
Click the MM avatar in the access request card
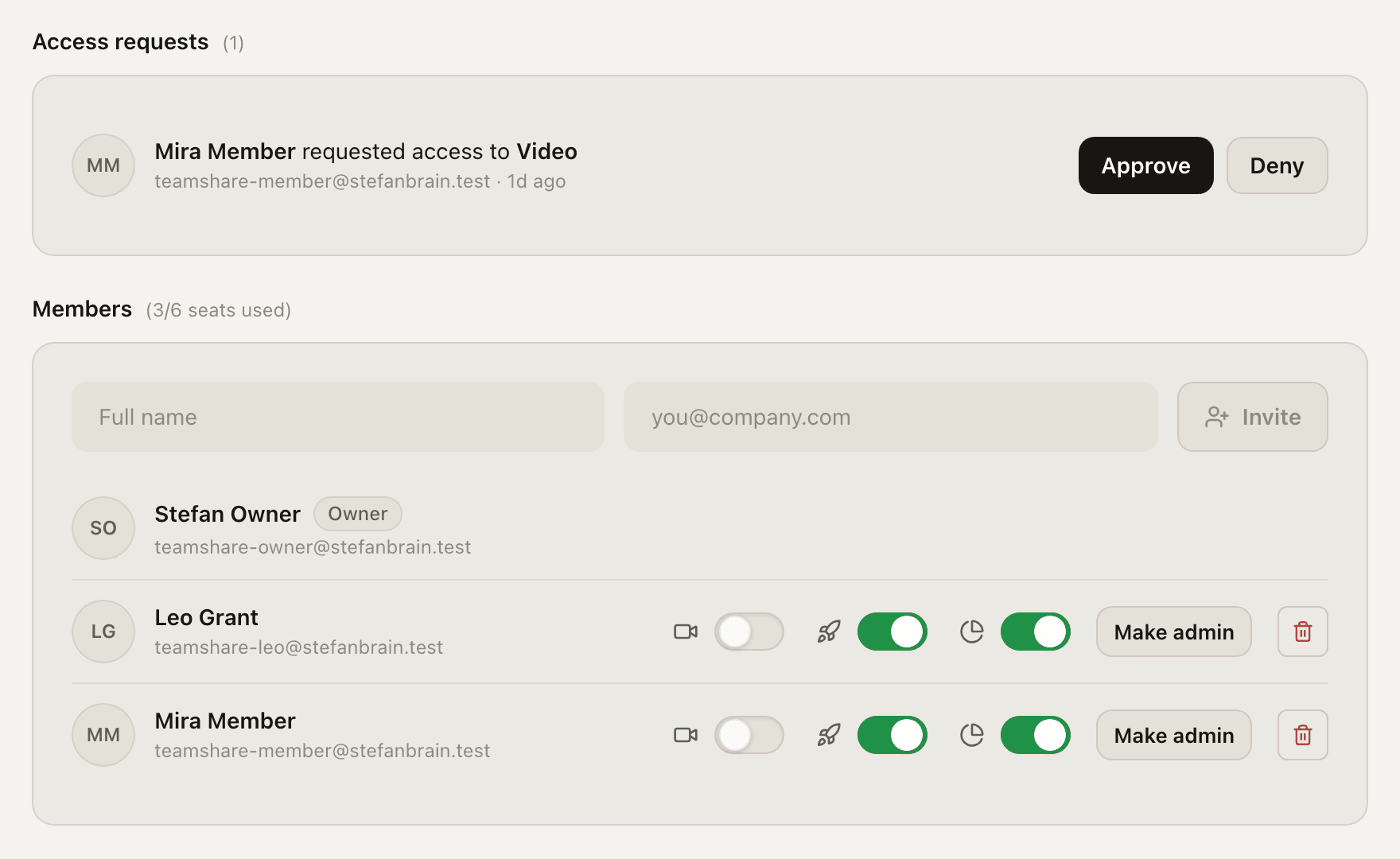[103, 165]
